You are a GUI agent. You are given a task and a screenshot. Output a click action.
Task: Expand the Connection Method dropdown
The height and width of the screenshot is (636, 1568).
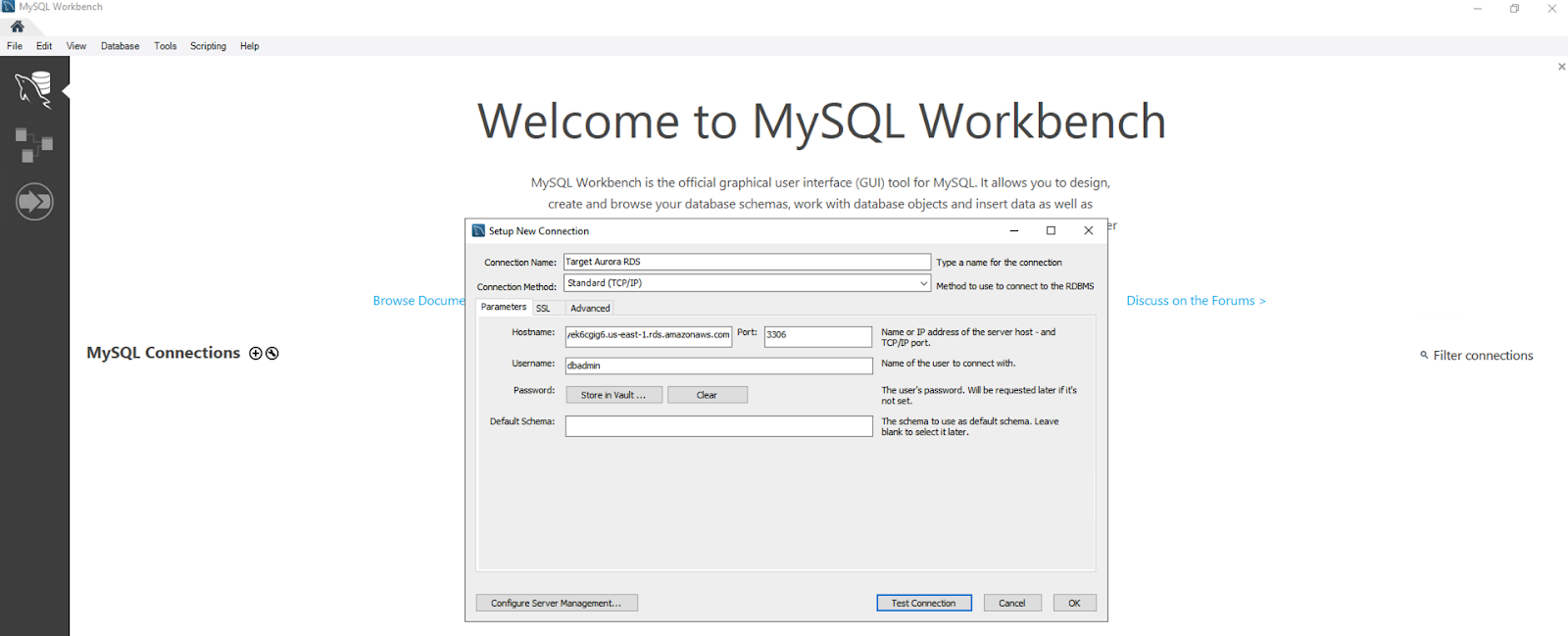923,283
